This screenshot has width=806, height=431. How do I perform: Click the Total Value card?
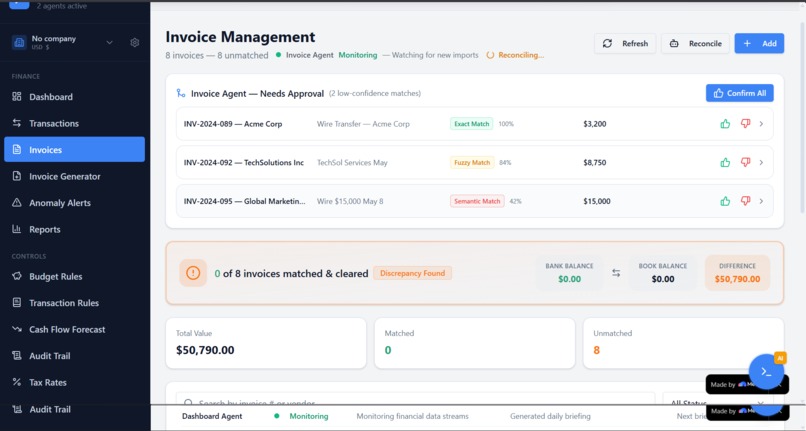[266, 343]
